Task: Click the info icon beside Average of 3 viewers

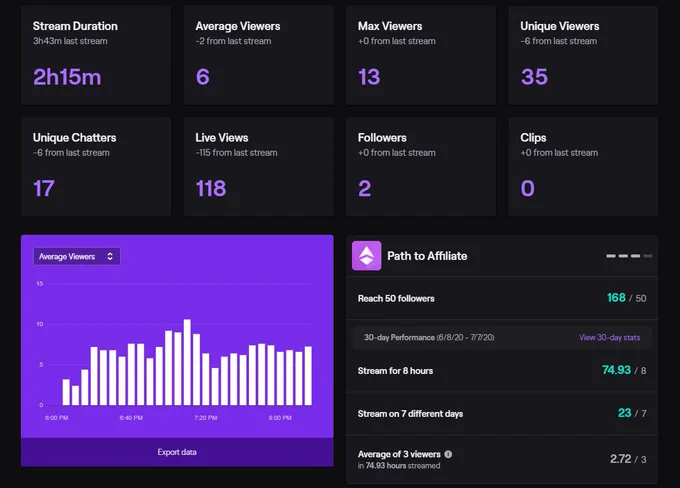Action: click(448, 454)
